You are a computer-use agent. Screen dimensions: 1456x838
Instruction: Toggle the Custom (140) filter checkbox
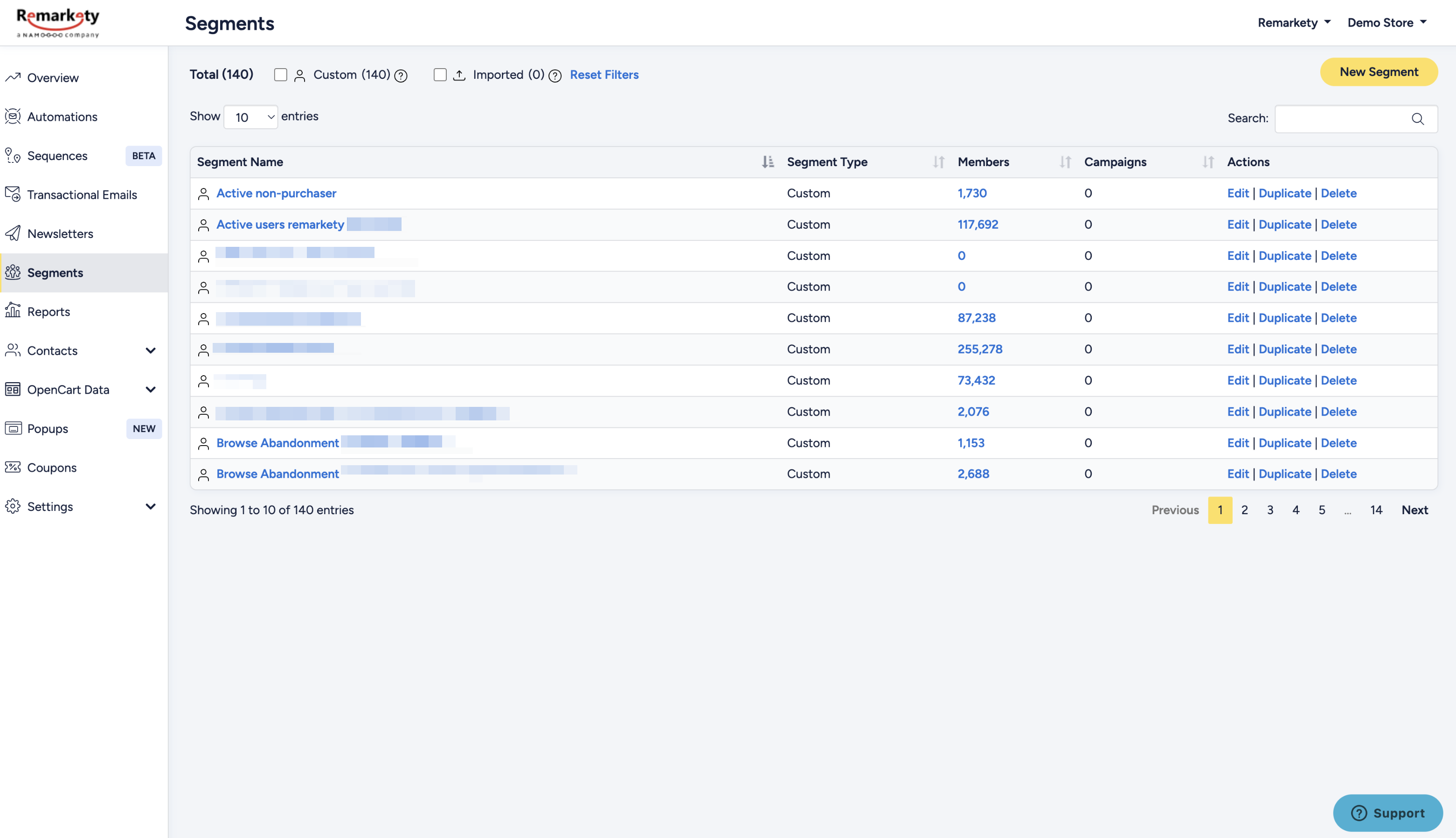(280, 74)
